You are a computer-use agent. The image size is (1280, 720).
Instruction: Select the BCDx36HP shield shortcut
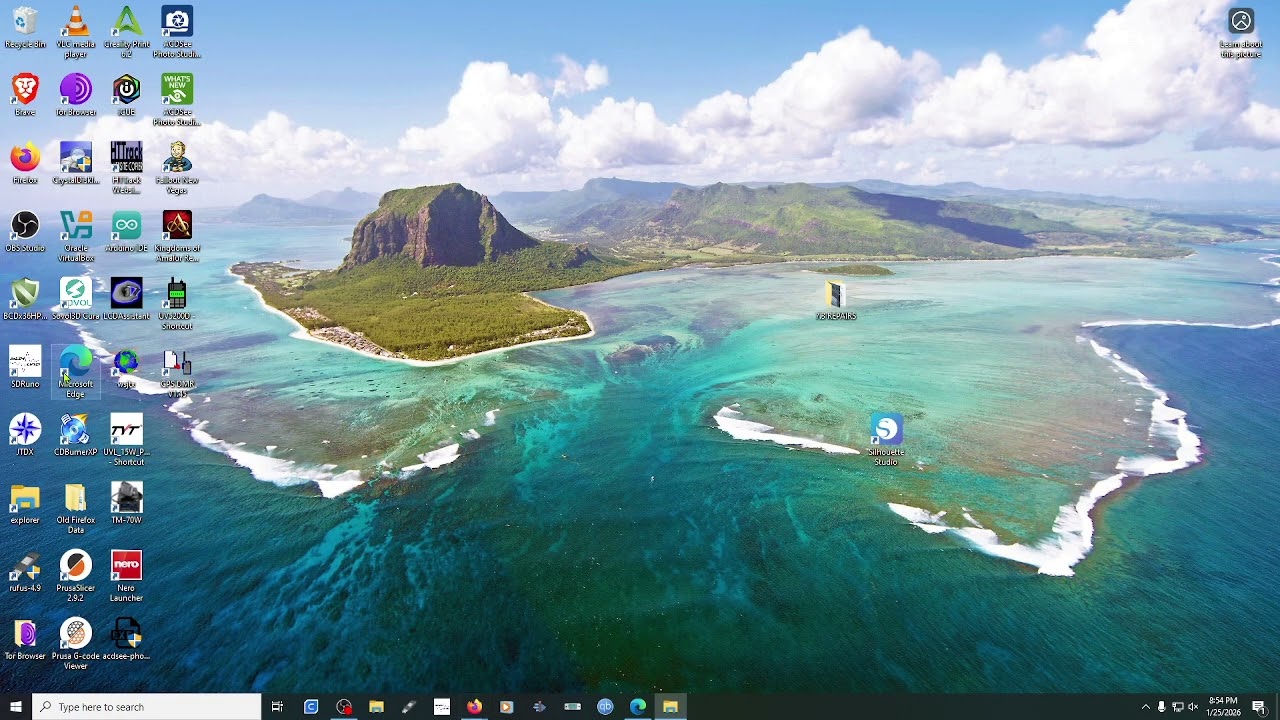[x=25, y=299]
